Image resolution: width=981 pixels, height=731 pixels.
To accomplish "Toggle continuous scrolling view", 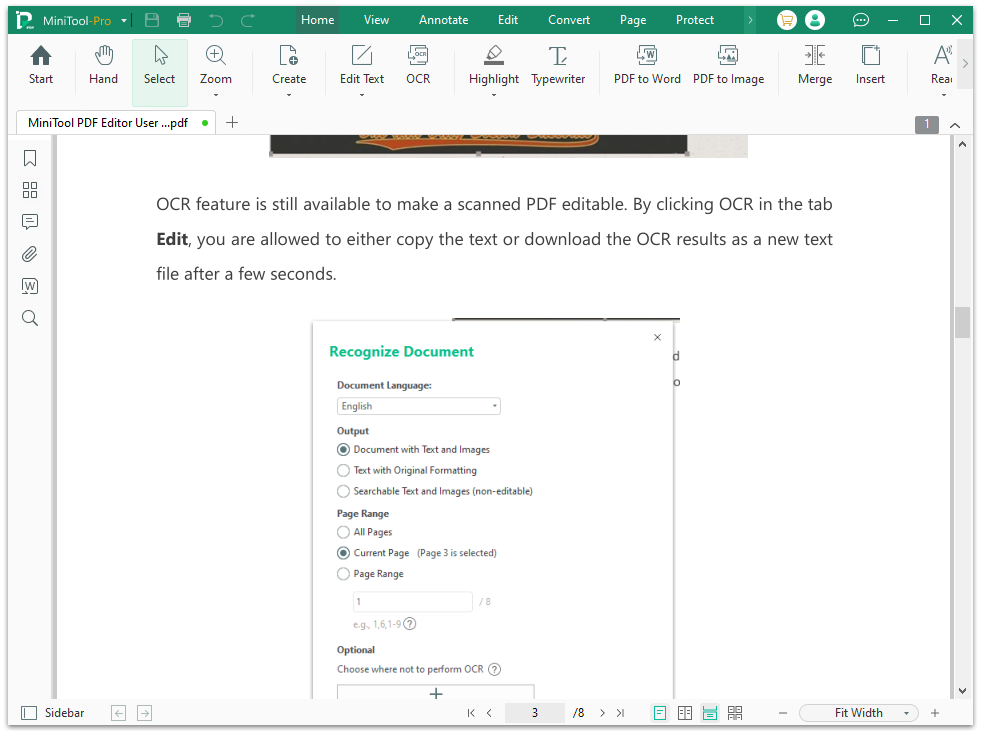I will click(709, 713).
